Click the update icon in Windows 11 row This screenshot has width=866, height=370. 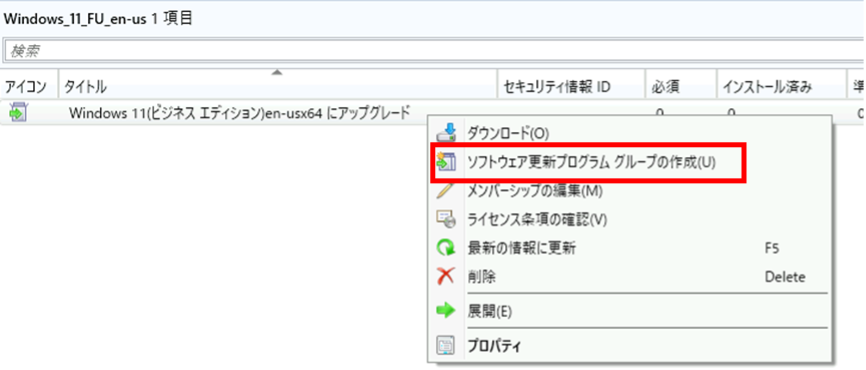tap(18, 112)
